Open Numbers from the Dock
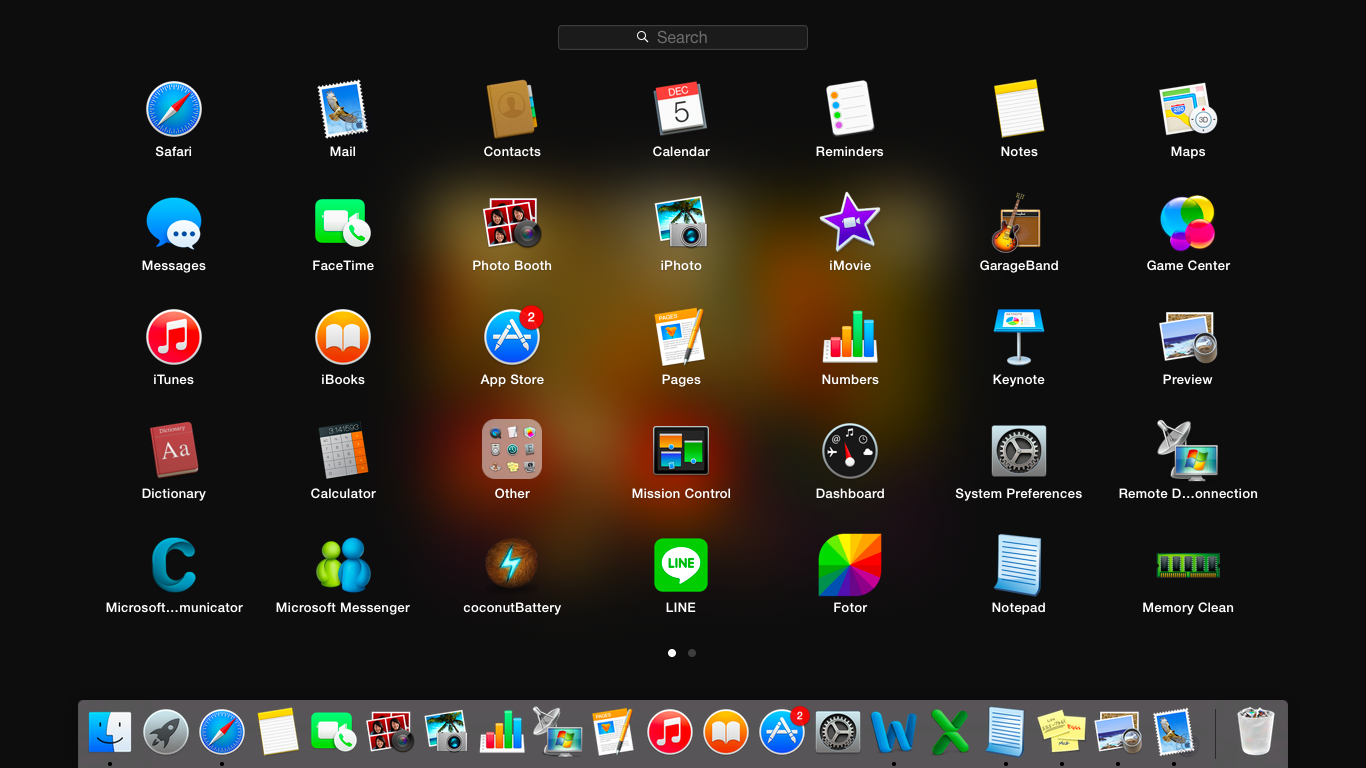Viewport: 1366px width, 768px height. 502,732
